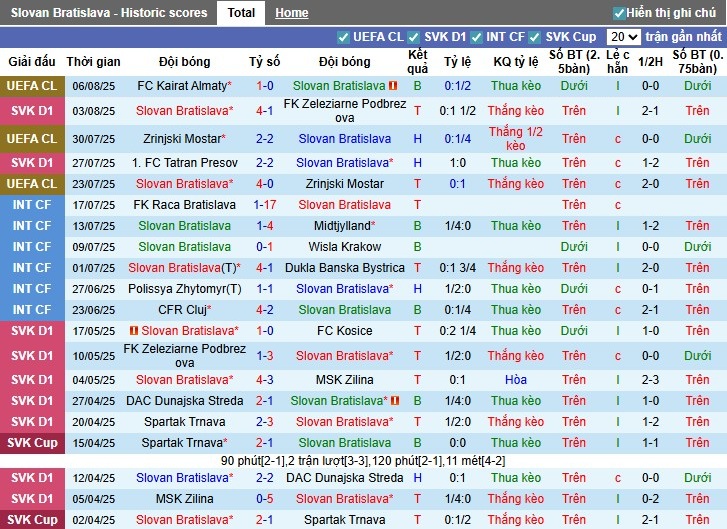Click the 0:2 1/4 handicap versus FC Kosice
Image resolution: width=727 pixels, height=529 pixels.
[x=458, y=331]
